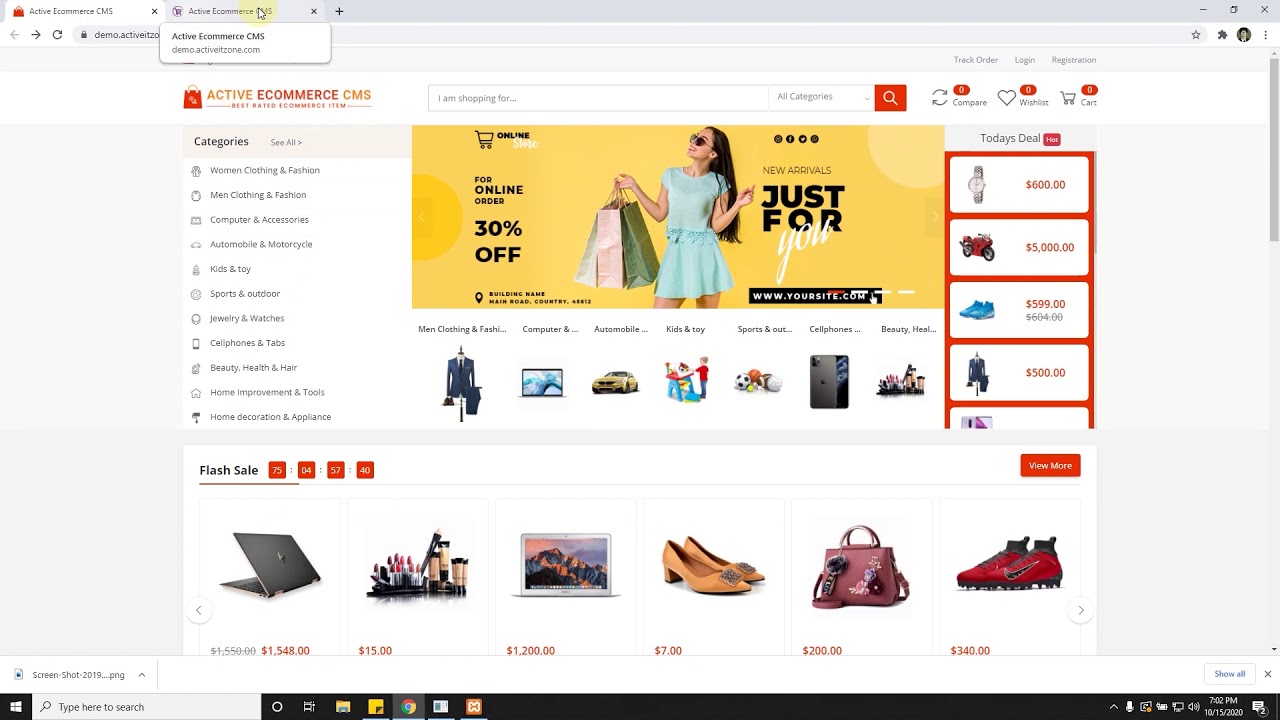This screenshot has width=1280, height=720.
Task: Click Cellphones & Tabs category icon
Action: tap(196, 343)
